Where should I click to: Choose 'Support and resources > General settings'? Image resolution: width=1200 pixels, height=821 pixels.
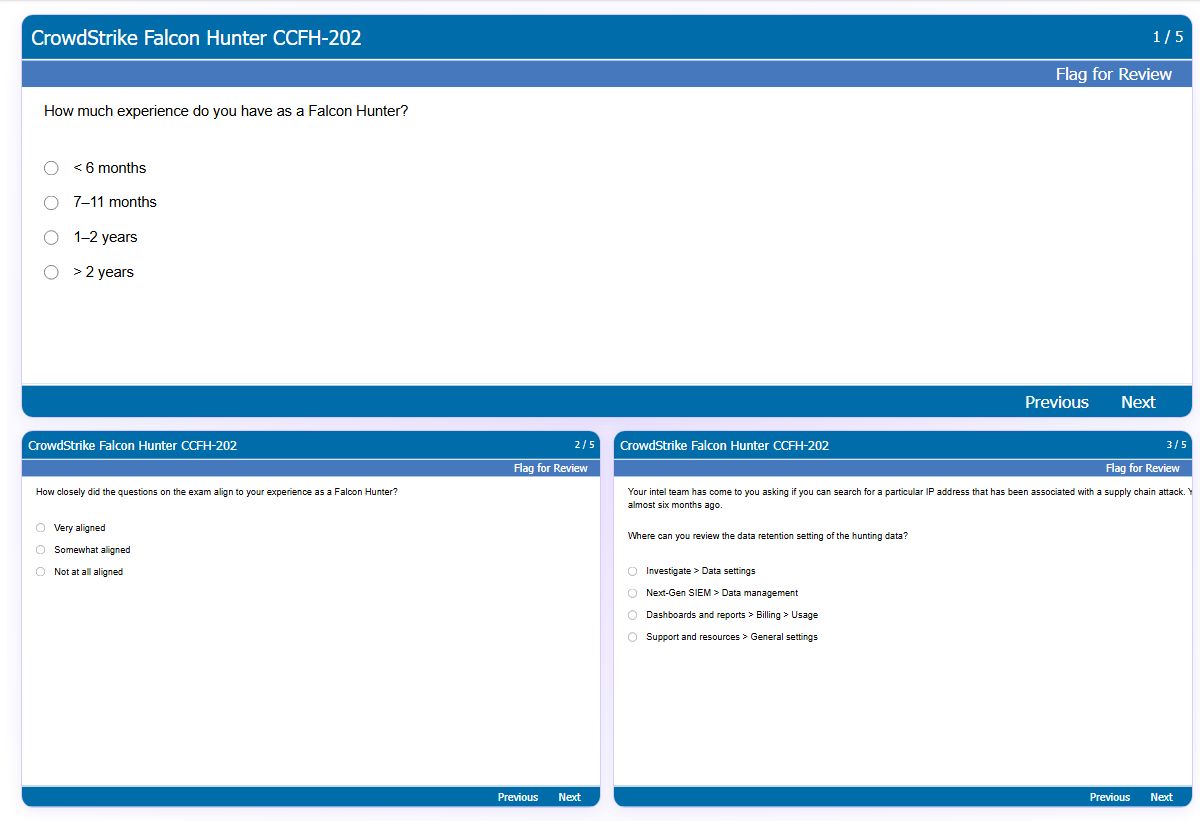pos(632,637)
